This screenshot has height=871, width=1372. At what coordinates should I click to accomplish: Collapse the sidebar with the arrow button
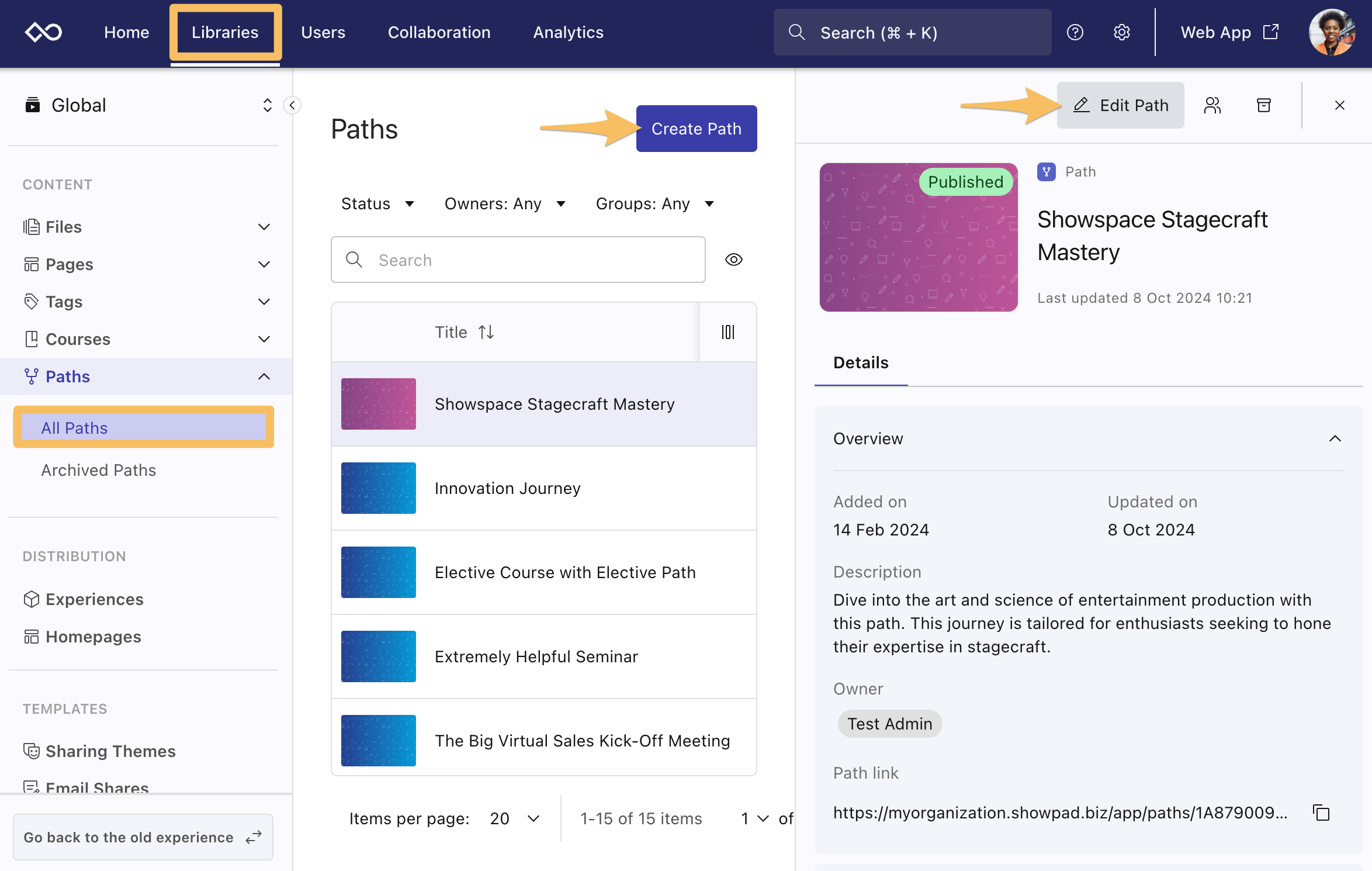coord(292,105)
